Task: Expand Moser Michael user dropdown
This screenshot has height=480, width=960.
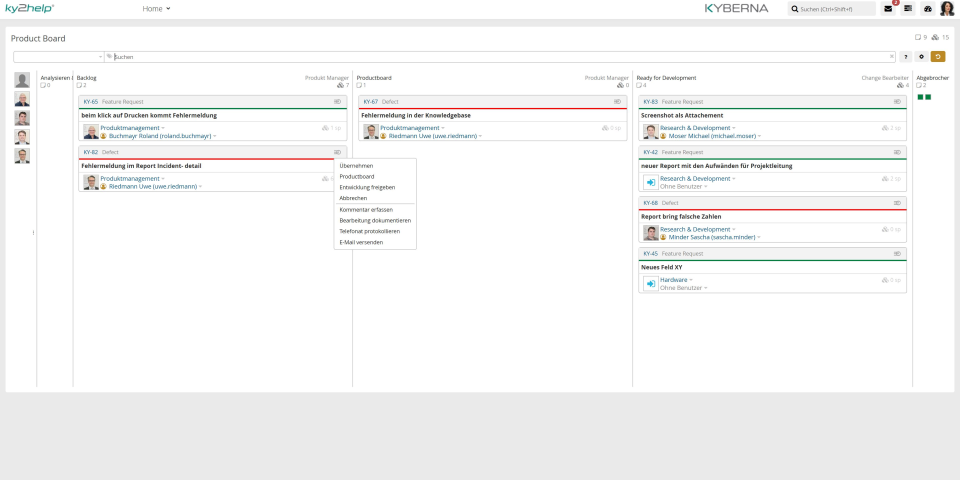Action: 759,136
